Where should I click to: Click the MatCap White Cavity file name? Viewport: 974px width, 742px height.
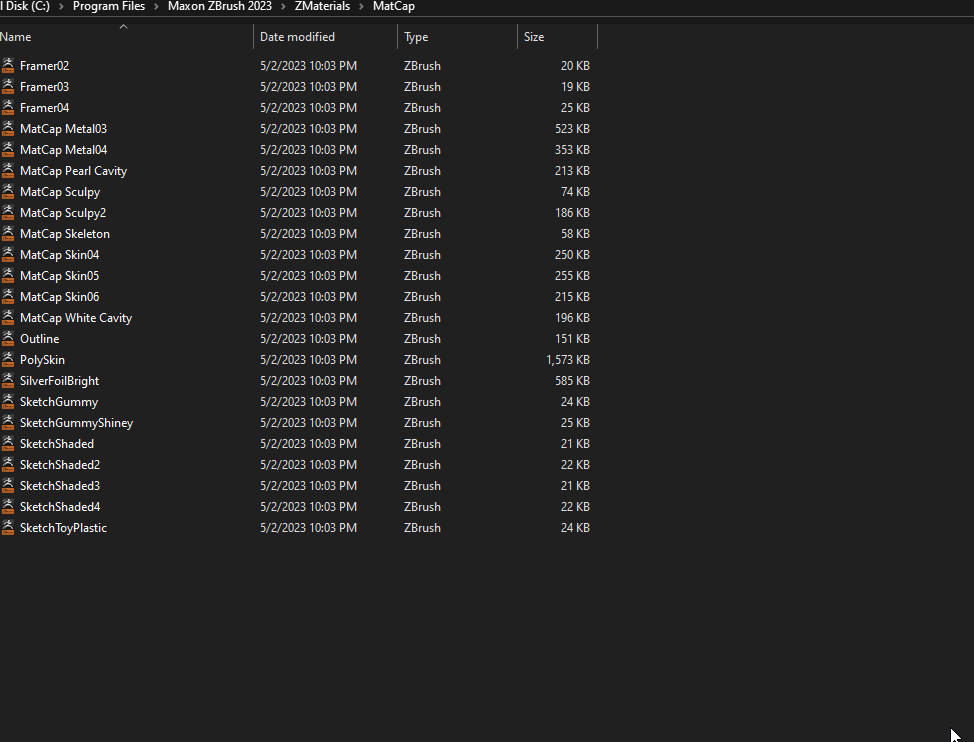pyautogui.click(x=76, y=317)
